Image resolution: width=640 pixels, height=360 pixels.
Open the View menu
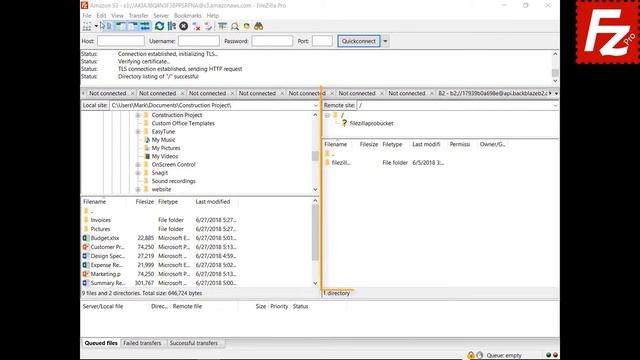(117, 16)
